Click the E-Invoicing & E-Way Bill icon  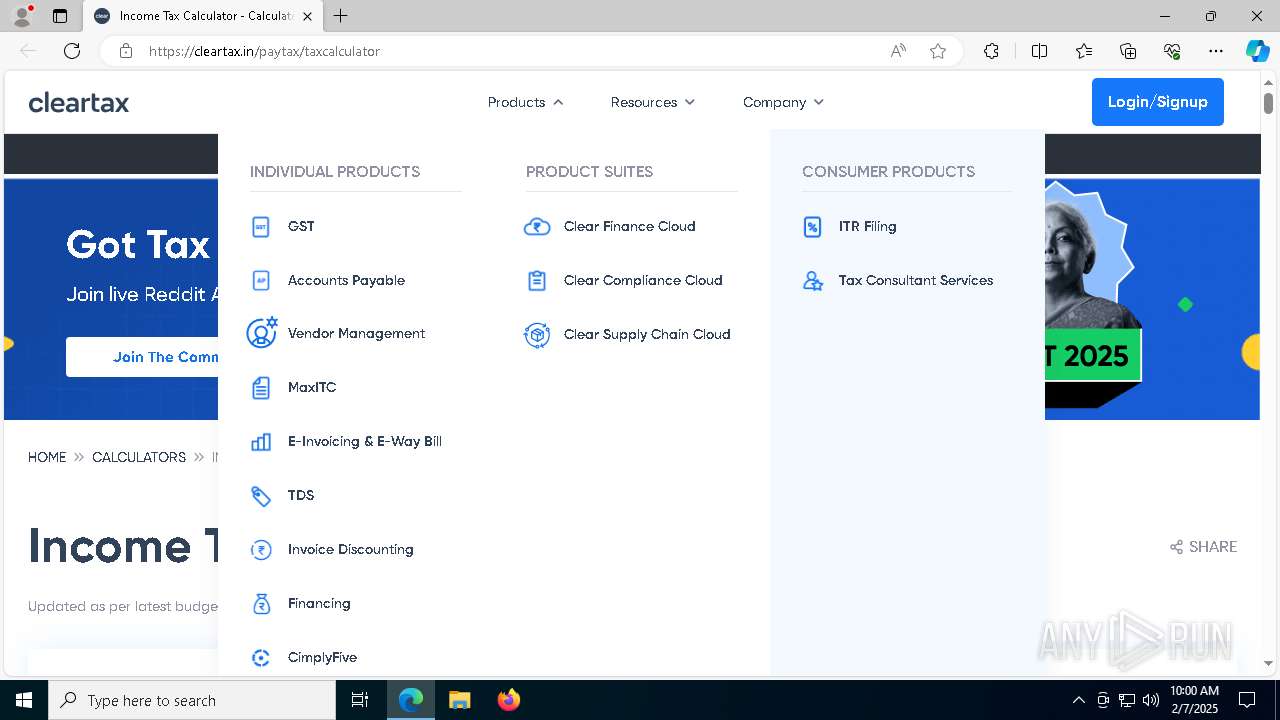[x=261, y=442]
